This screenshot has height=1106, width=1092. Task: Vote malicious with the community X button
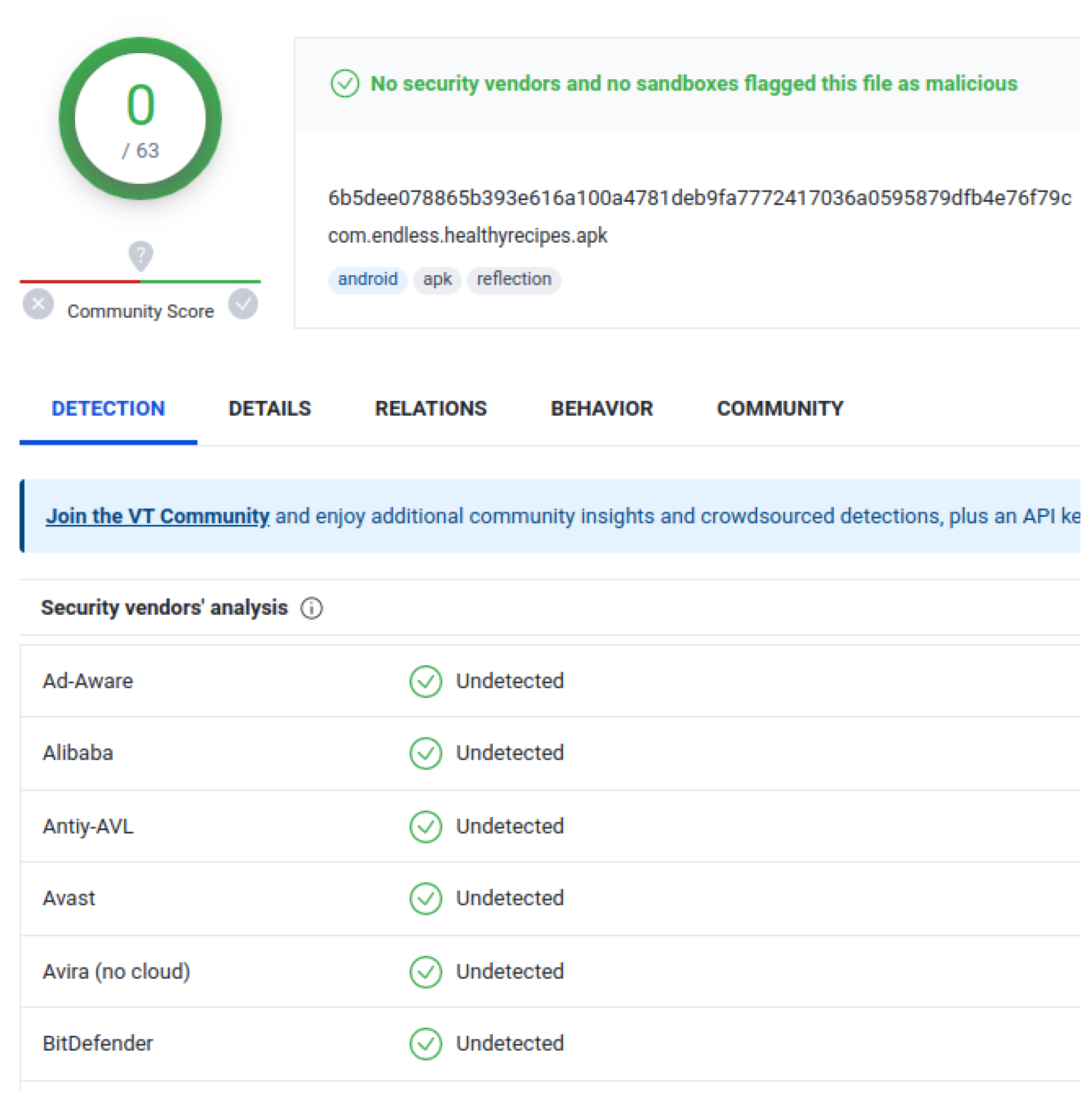pos(38,304)
